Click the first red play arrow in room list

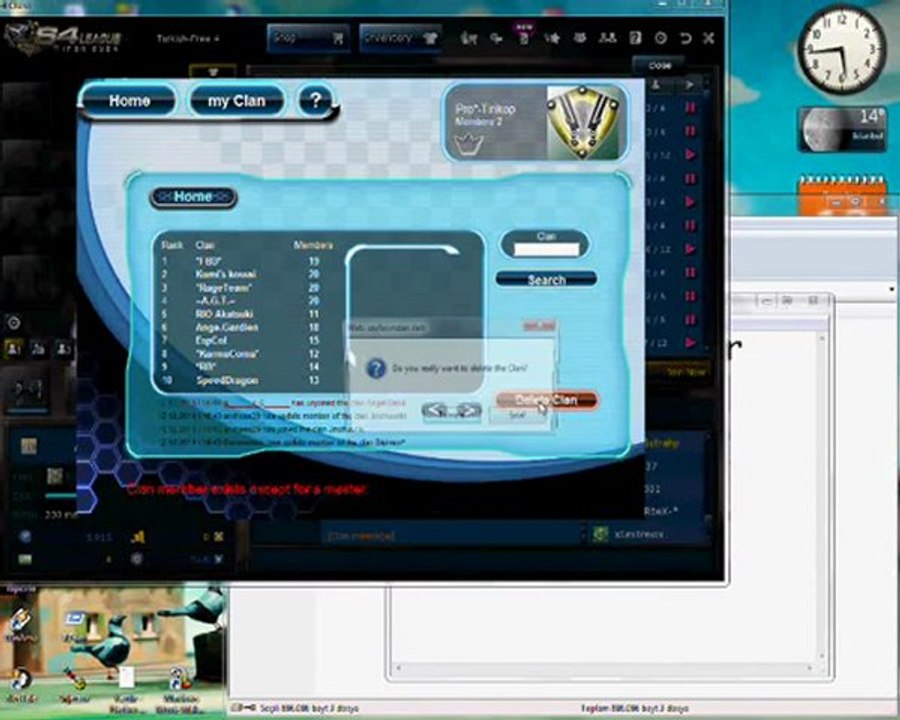[x=690, y=154]
